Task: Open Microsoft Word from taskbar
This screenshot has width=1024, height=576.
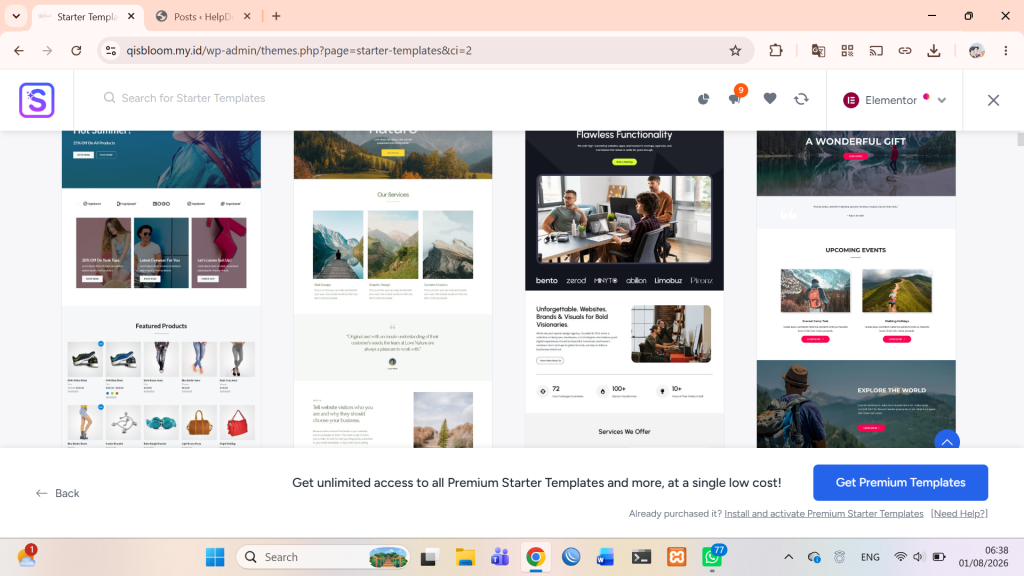Action: point(605,557)
